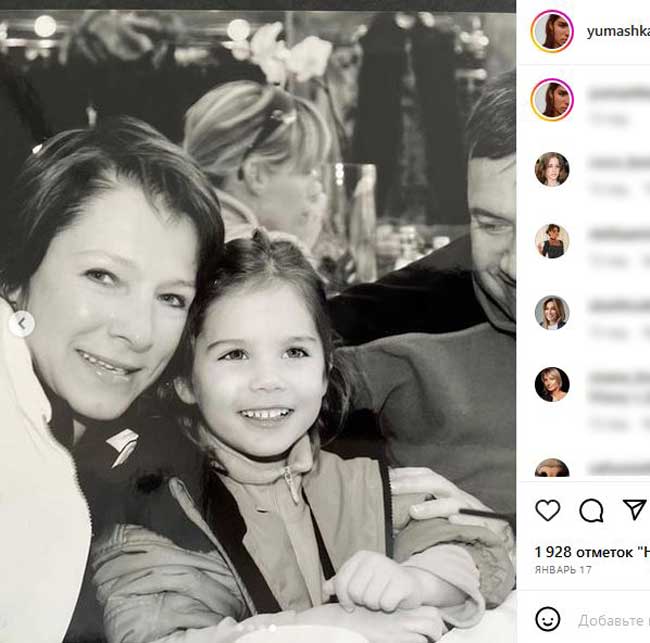Open first commenter's profile picture

tap(551, 169)
